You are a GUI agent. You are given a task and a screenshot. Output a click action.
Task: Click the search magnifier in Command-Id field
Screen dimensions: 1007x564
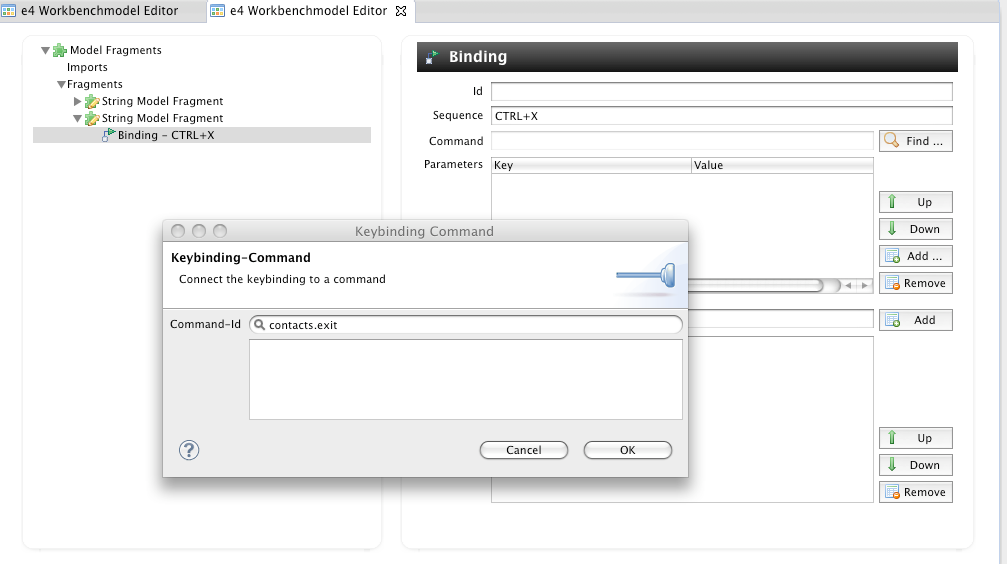(x=259, y=325)
